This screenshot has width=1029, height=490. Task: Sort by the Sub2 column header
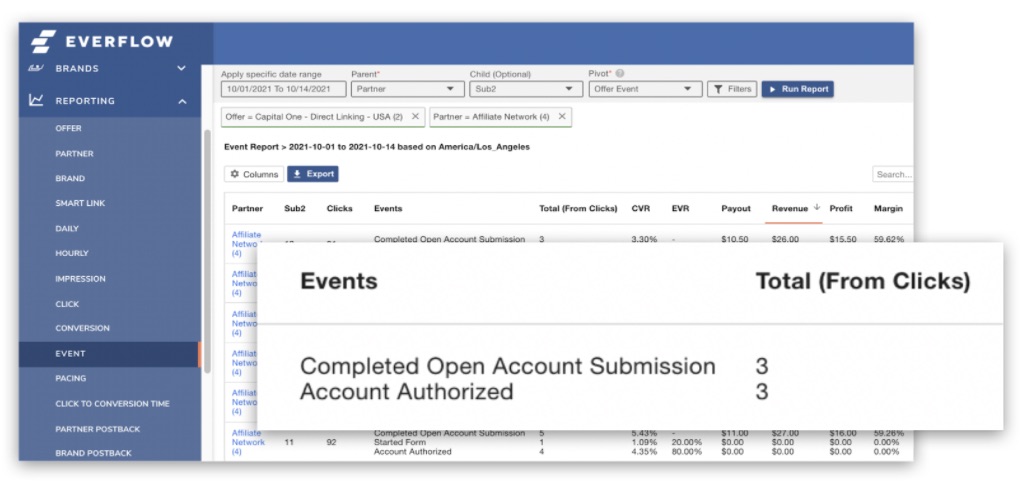(295, 209)
